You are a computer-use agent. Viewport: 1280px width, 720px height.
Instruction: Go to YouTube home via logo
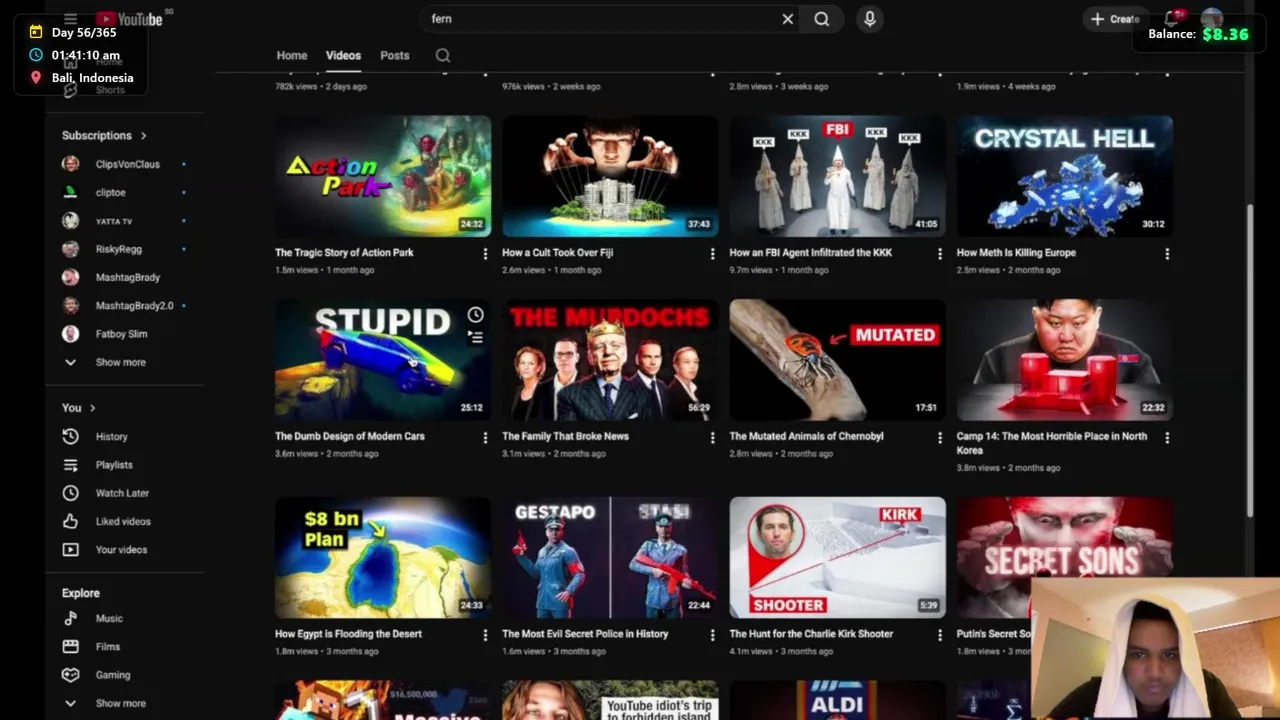point(129,19)
